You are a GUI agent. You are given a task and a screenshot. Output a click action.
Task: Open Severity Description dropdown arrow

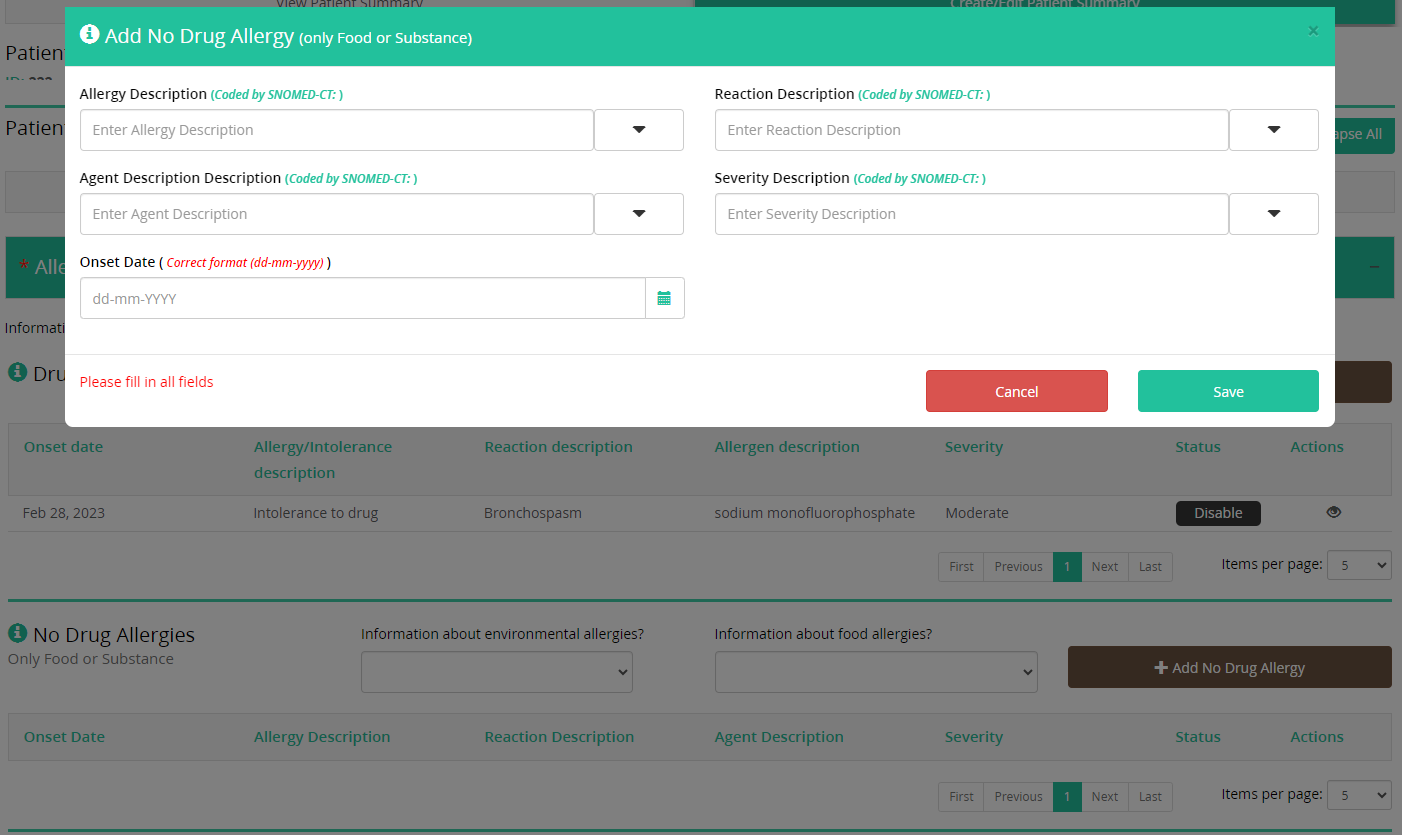coord(1273,214)
